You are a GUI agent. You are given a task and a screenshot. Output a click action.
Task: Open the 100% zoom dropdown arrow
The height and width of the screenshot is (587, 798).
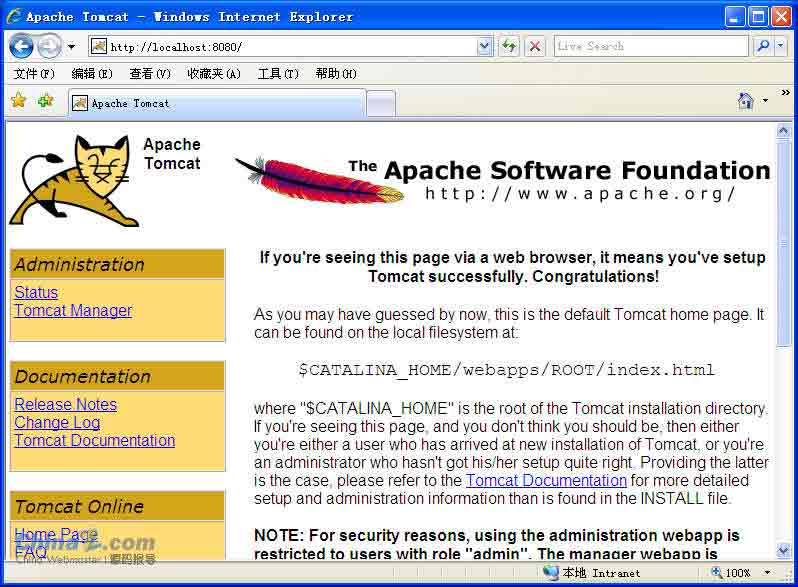[767, 573]
